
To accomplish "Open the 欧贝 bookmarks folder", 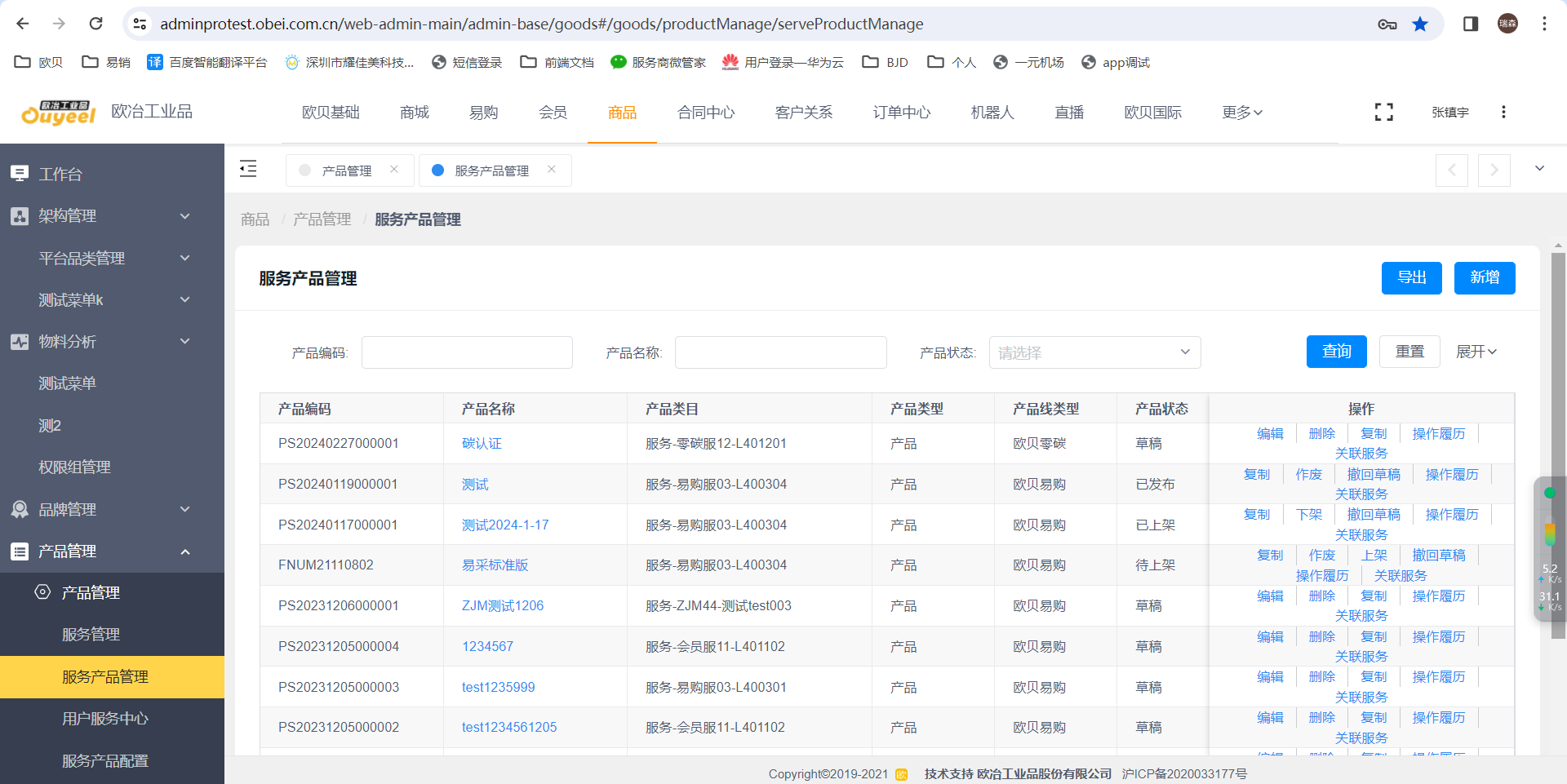I will pos(38,62).
